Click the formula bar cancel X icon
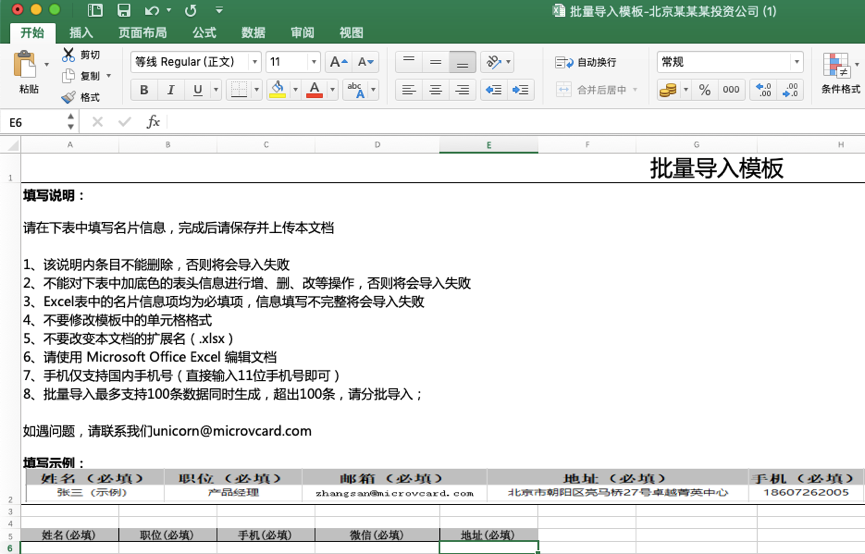865x554 pixels. (x=98, y=121)
